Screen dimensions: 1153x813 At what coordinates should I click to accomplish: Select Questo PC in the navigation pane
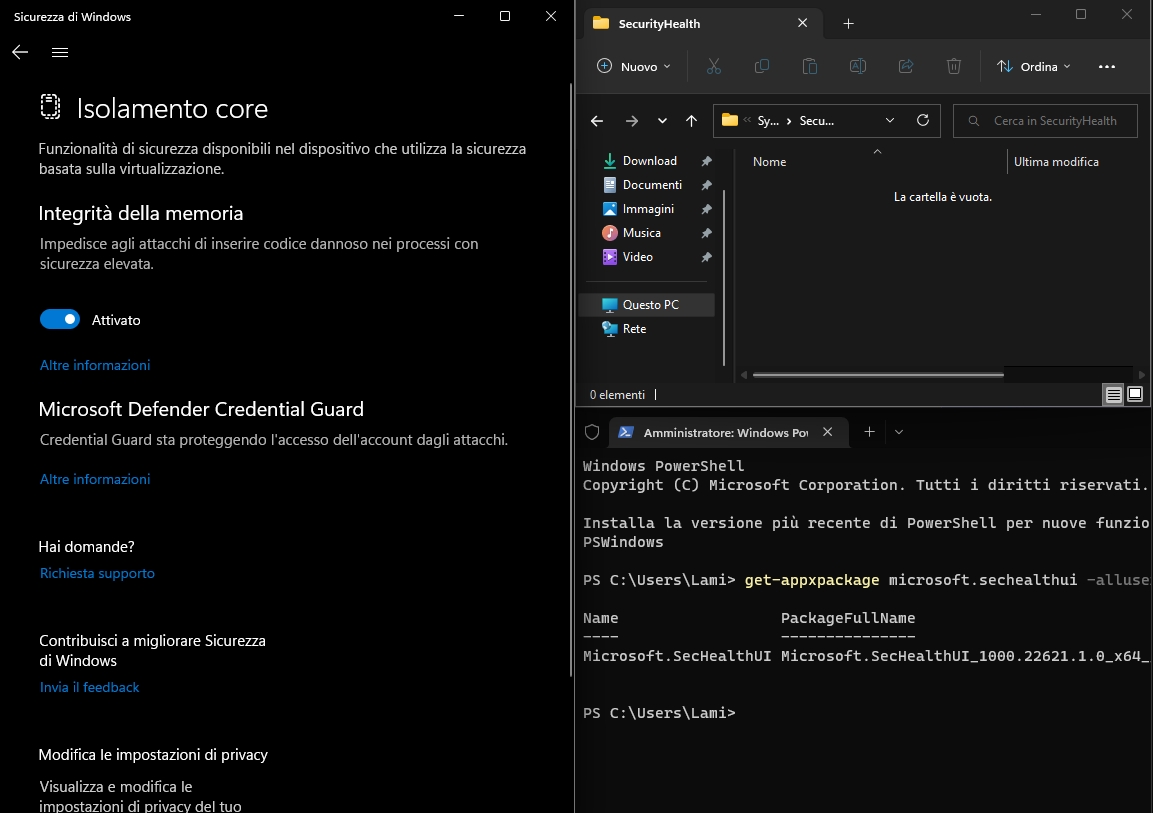coord(647,304)
